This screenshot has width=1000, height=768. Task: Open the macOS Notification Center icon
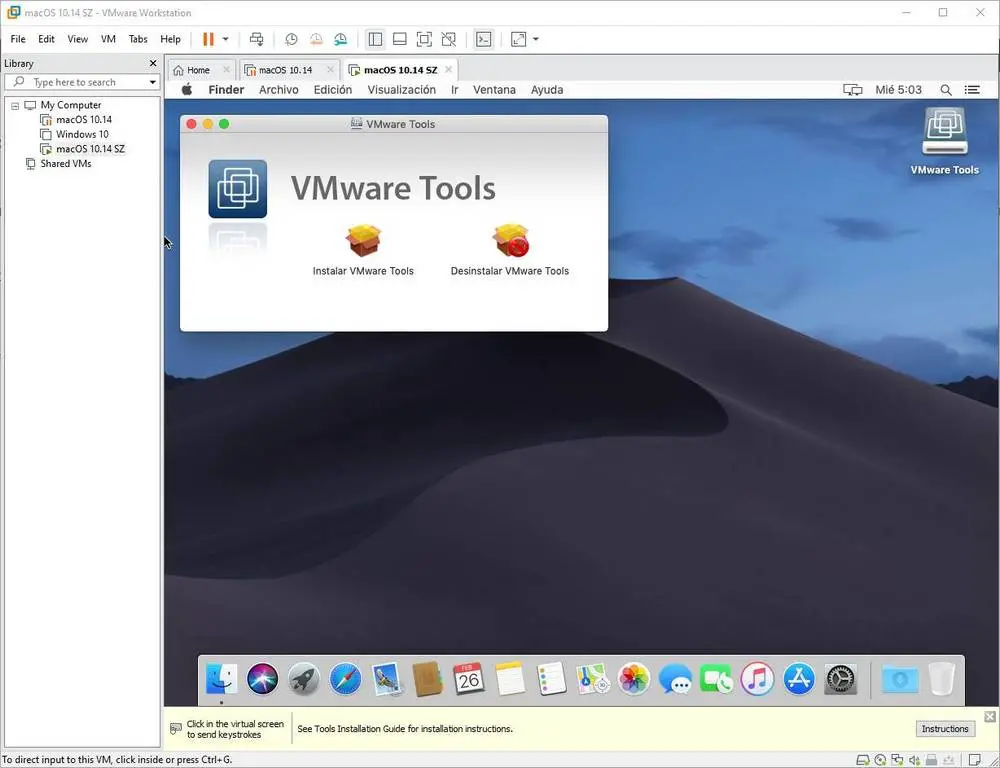[x=972, y=90]
